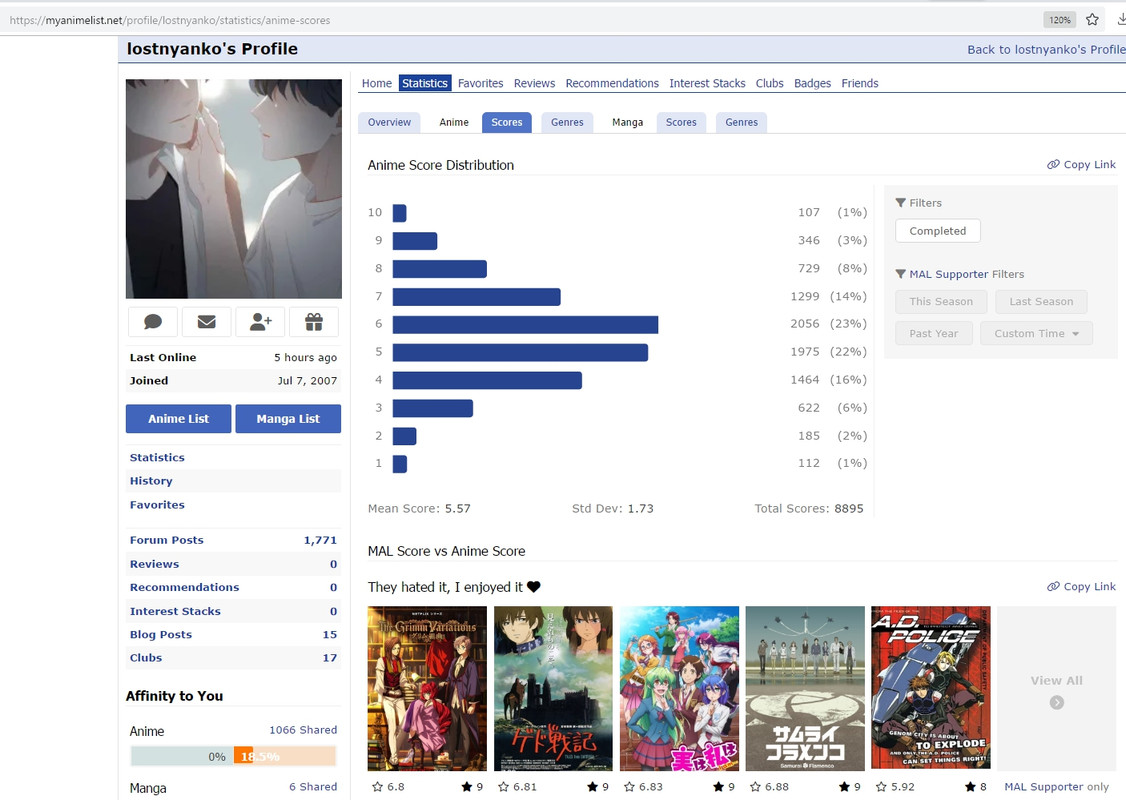Click the score 10 distribution bar
Image resolution: width=1126 pixels, height=800 pixels.
pos(399,213)
